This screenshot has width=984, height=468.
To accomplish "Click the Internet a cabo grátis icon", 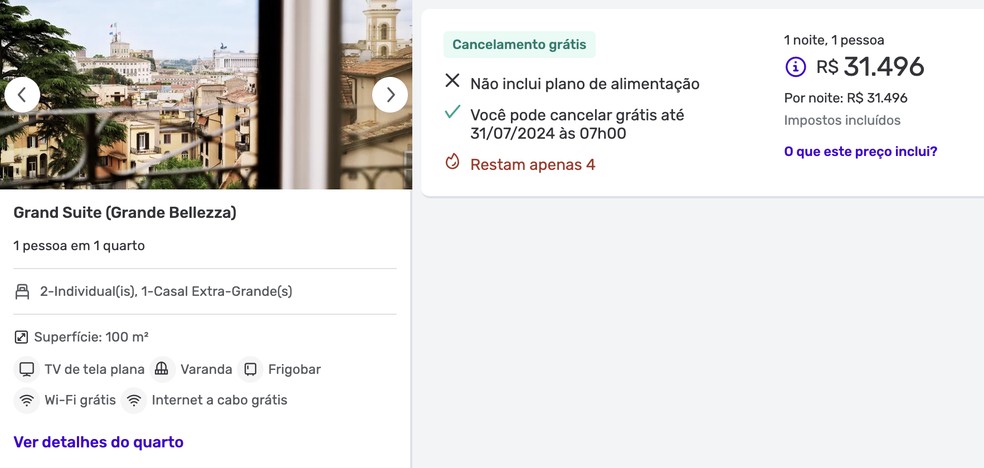I will 134,400.
